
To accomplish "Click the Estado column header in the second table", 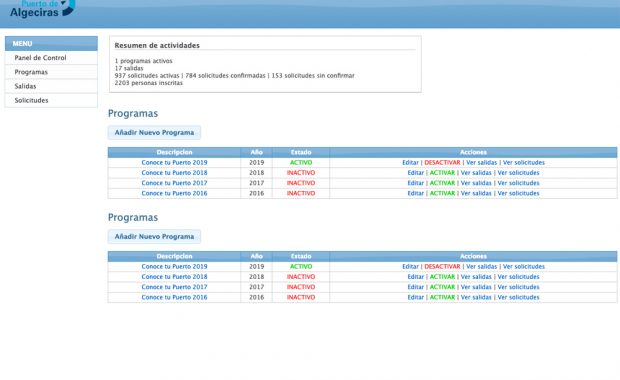I will click(x=301, y=256).
